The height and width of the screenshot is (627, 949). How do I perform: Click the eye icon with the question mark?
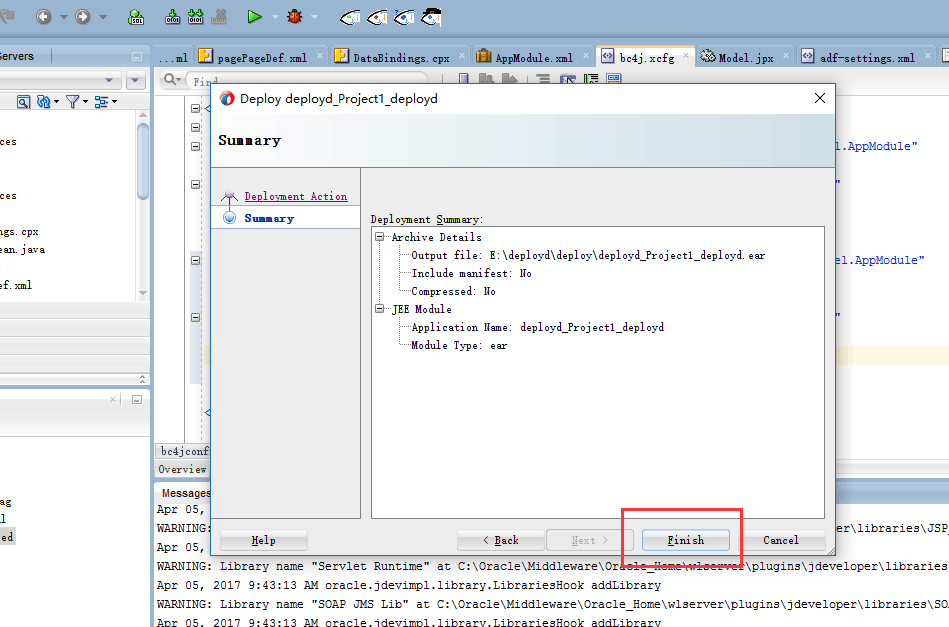pyautogui.click(x=404, y=18)
